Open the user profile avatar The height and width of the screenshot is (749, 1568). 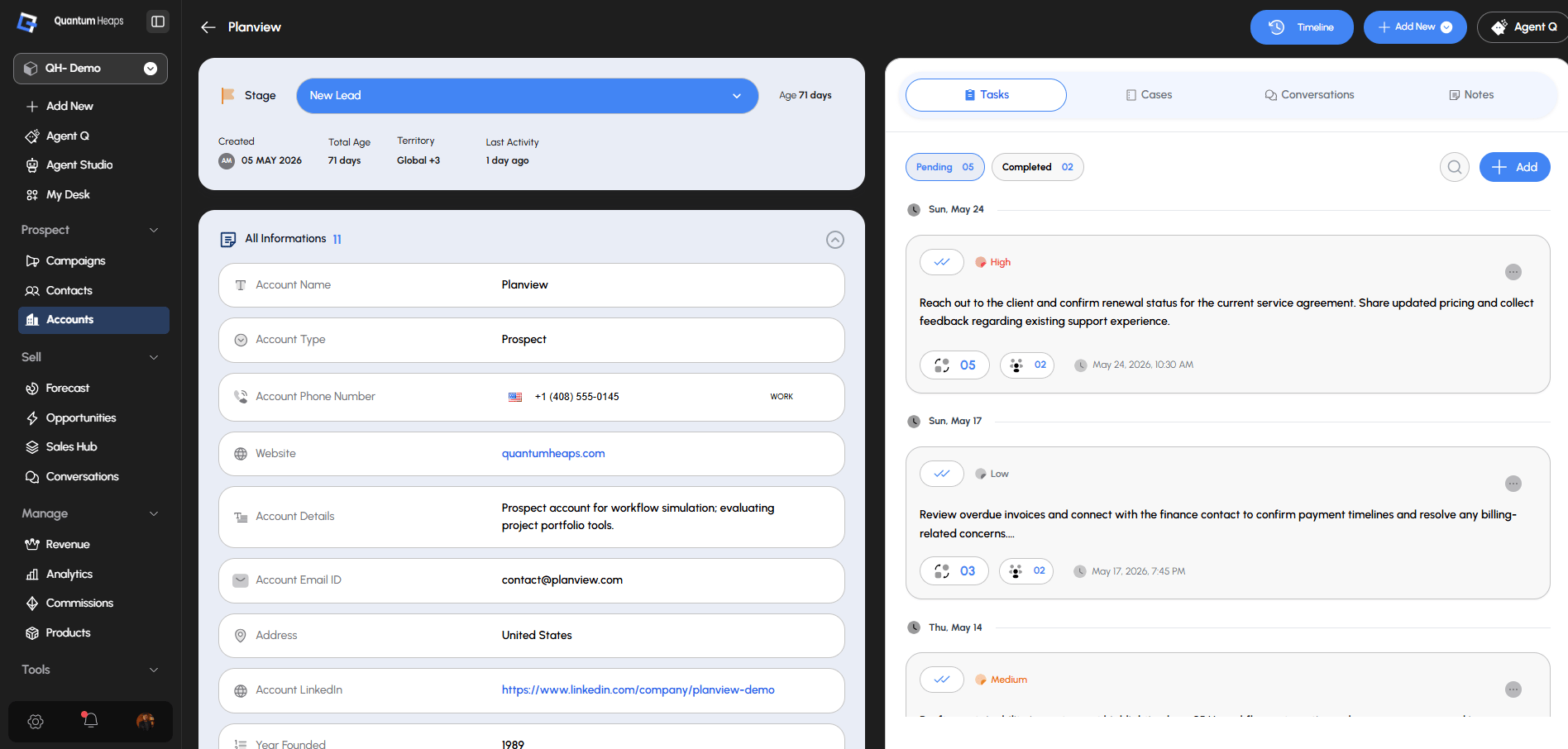(146, 722)
